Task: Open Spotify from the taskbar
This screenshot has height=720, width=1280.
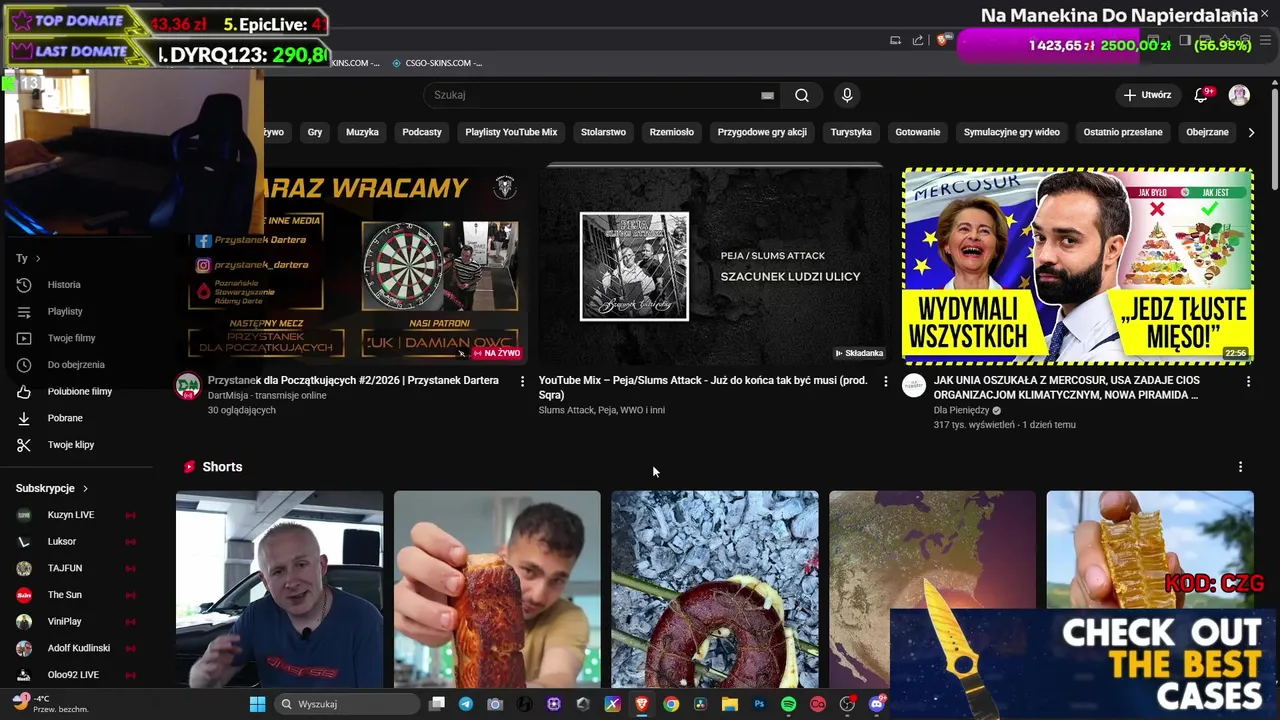Action: 788,704
